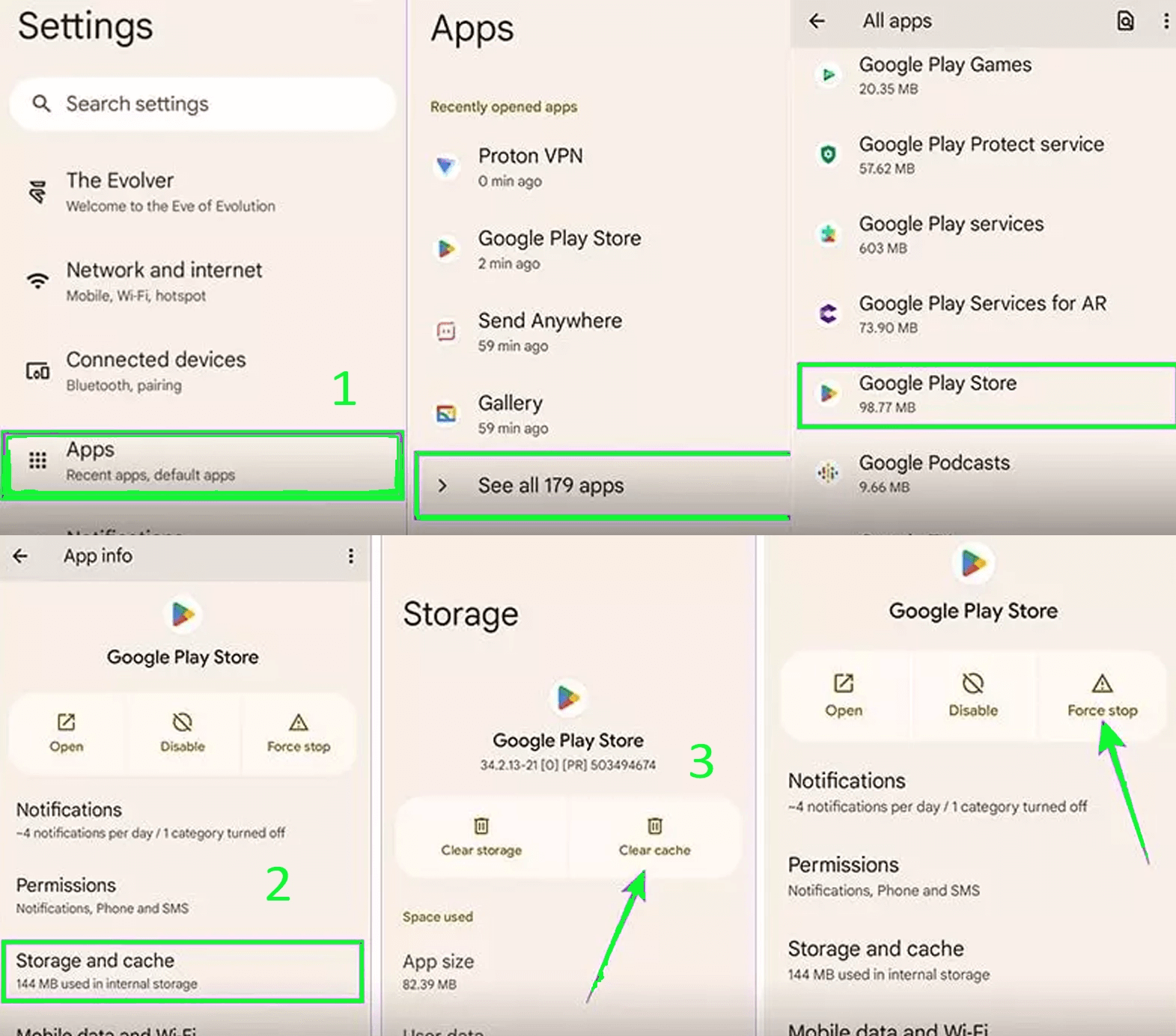Tap Force stop on the App info screen

click(299, 733)
